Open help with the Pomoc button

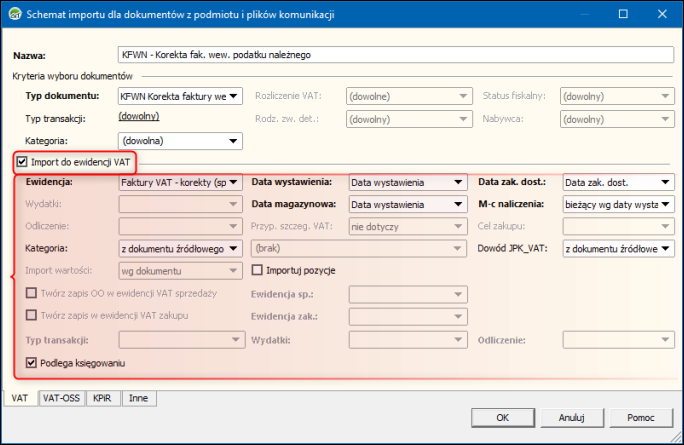pyautogui.click(x=641, y=418)
